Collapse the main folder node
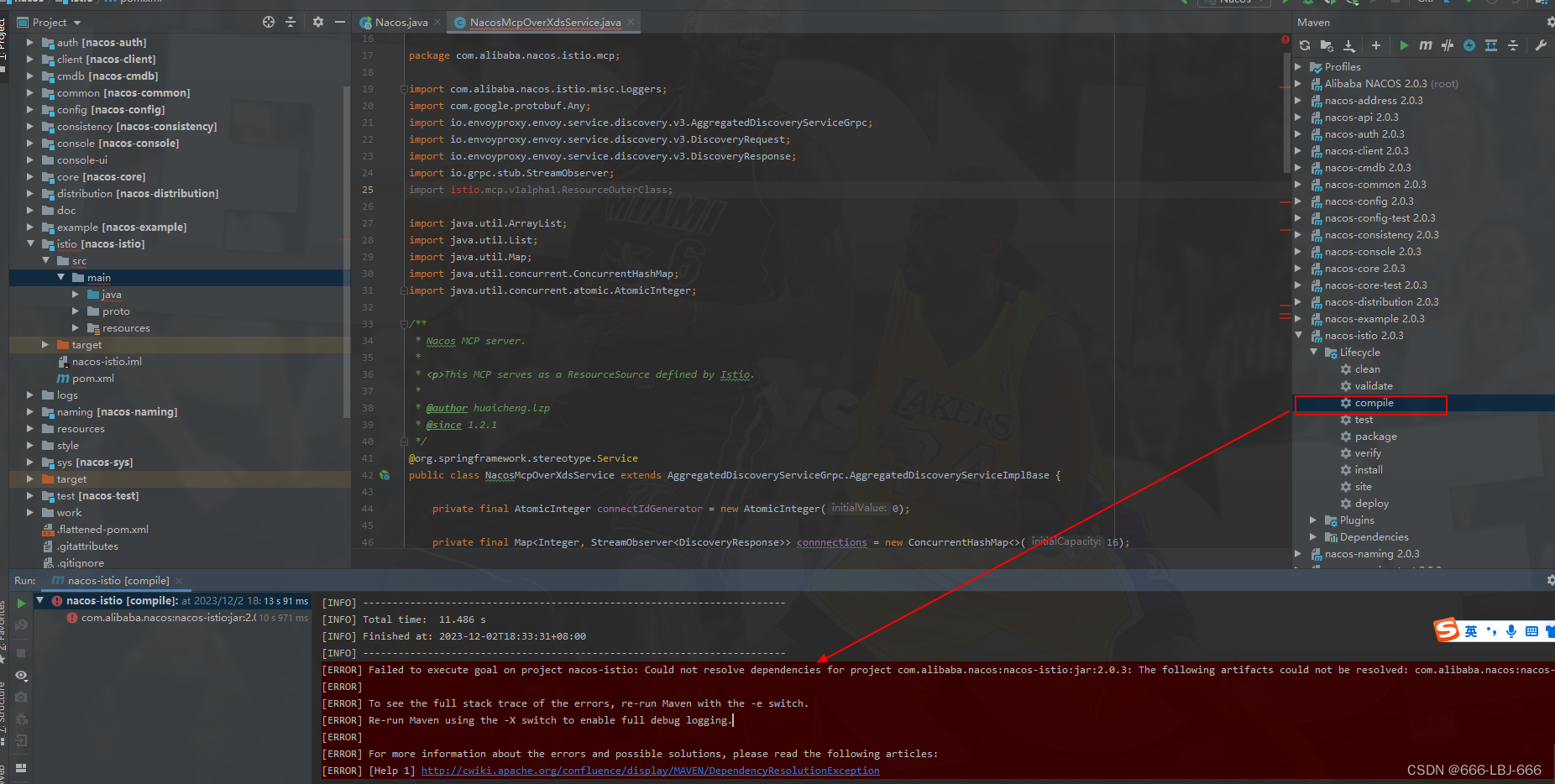The image size is (1555, 784). [x=60, y=277]
